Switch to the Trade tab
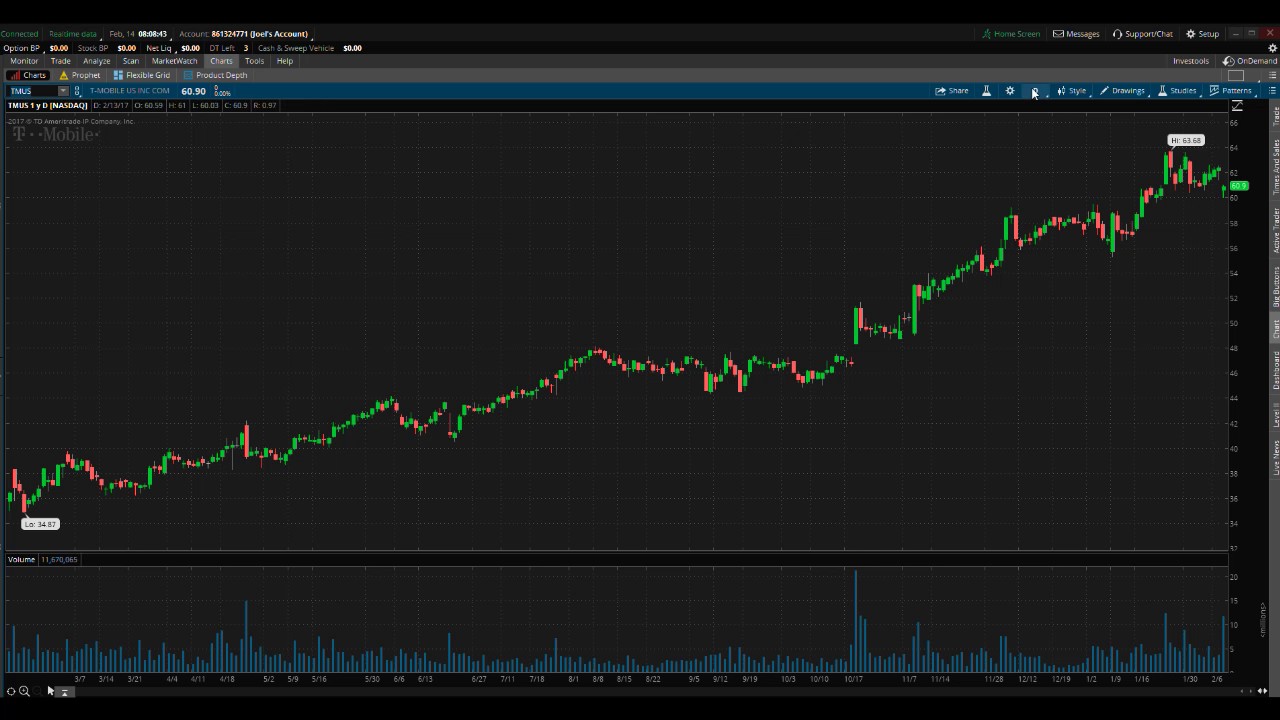Viewport: 1280px width, 720px height. point(61,61)
